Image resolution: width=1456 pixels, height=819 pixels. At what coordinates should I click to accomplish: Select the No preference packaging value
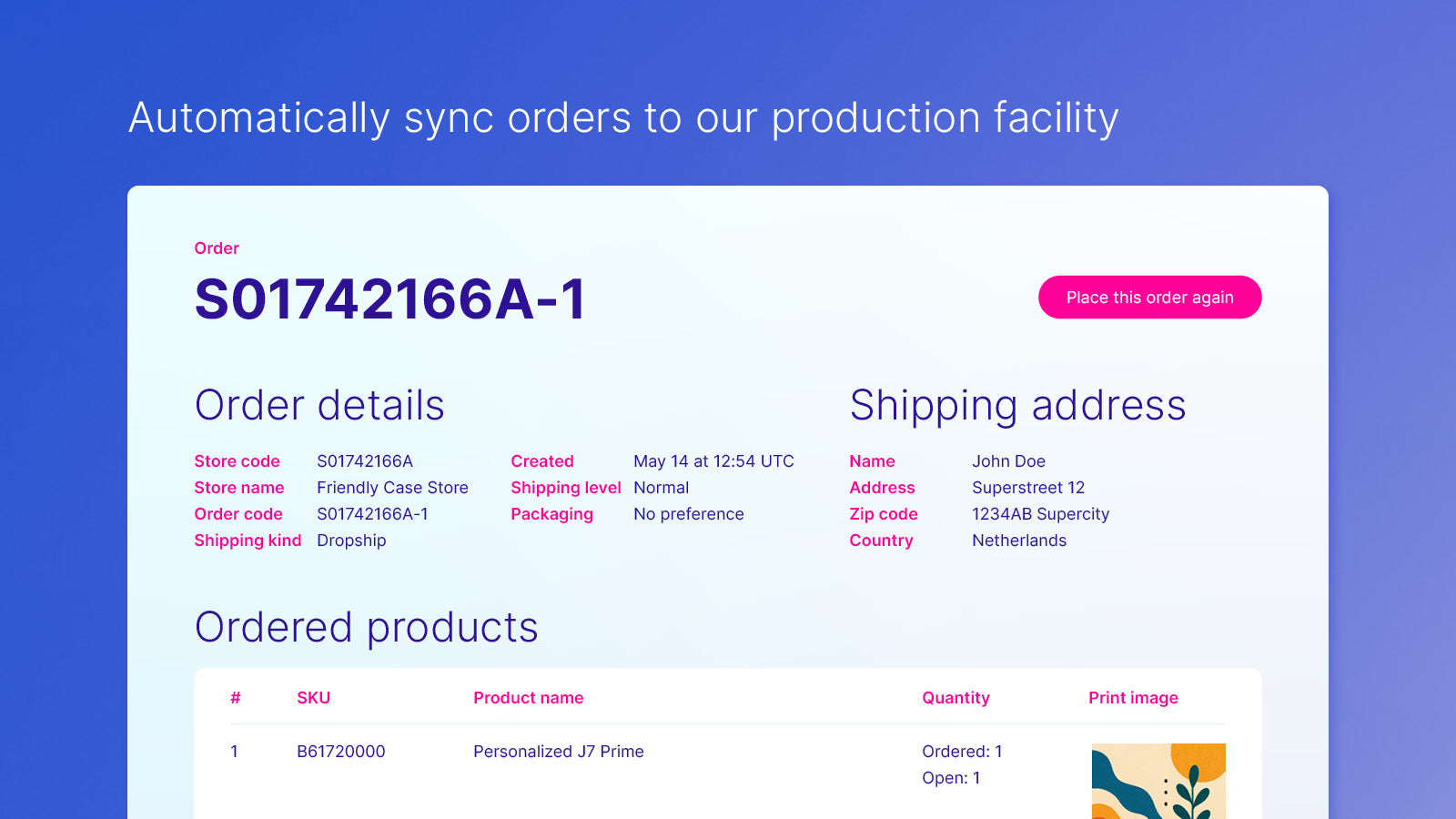688,514
